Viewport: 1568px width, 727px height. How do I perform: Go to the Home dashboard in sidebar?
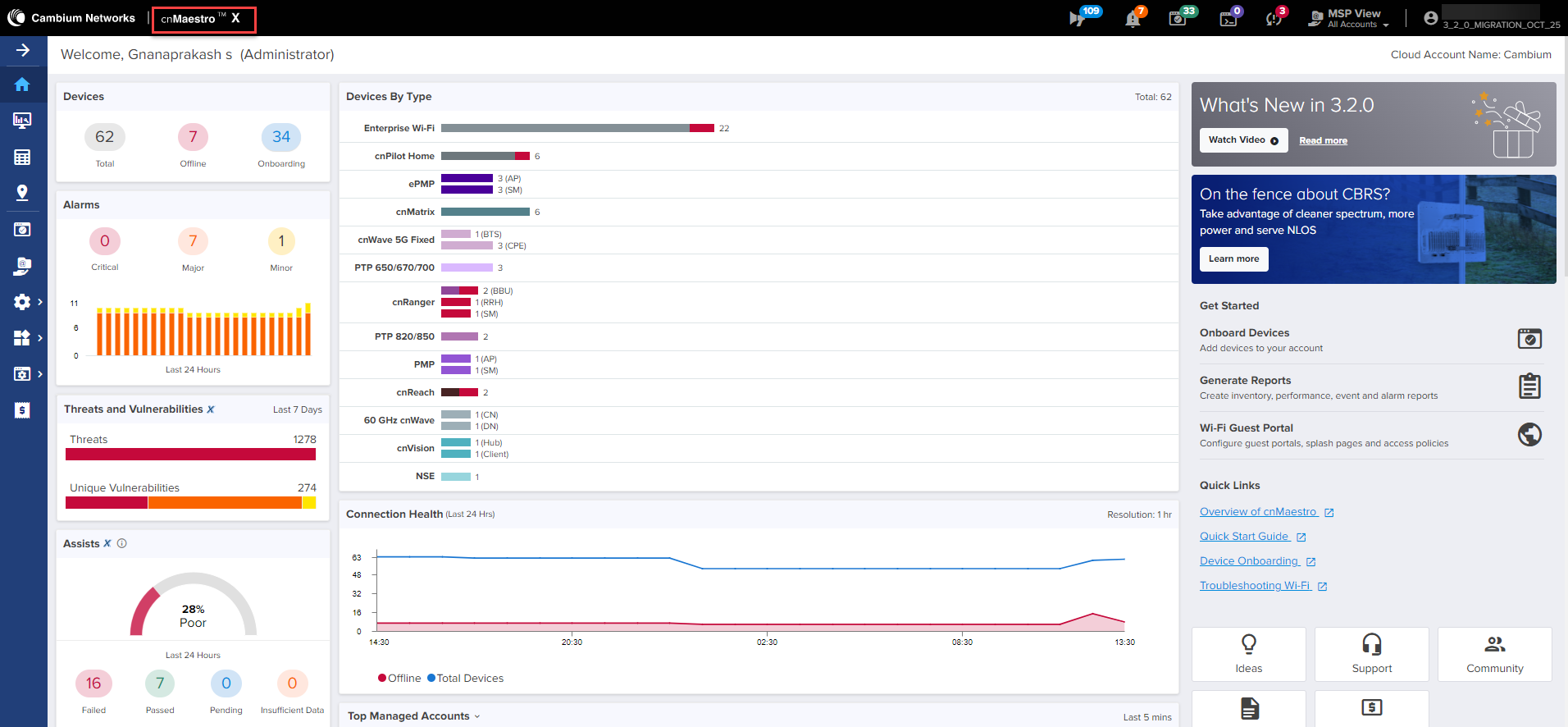pos(22,85)
